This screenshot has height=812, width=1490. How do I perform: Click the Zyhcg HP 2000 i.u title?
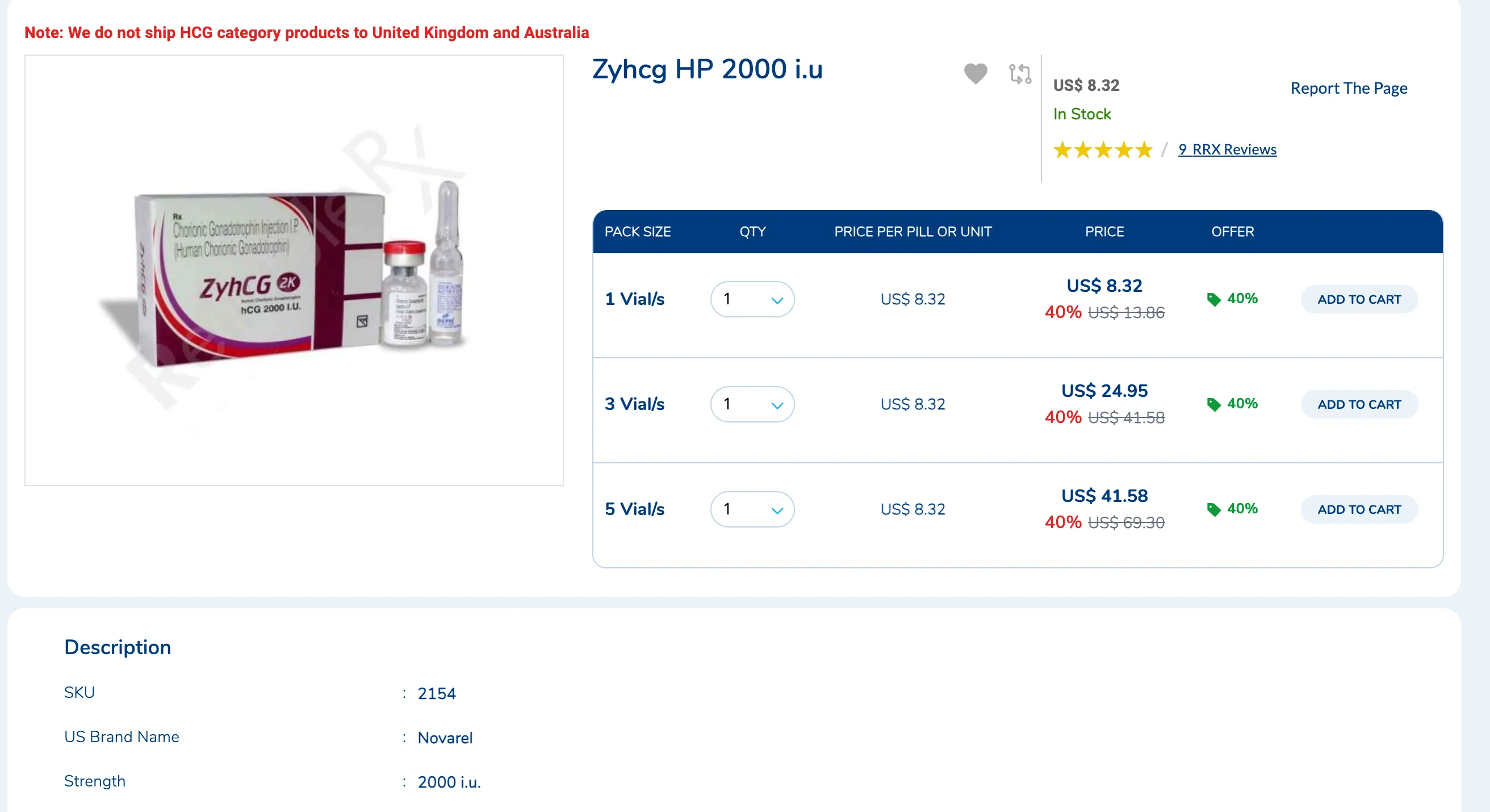[x=707, y=69]
